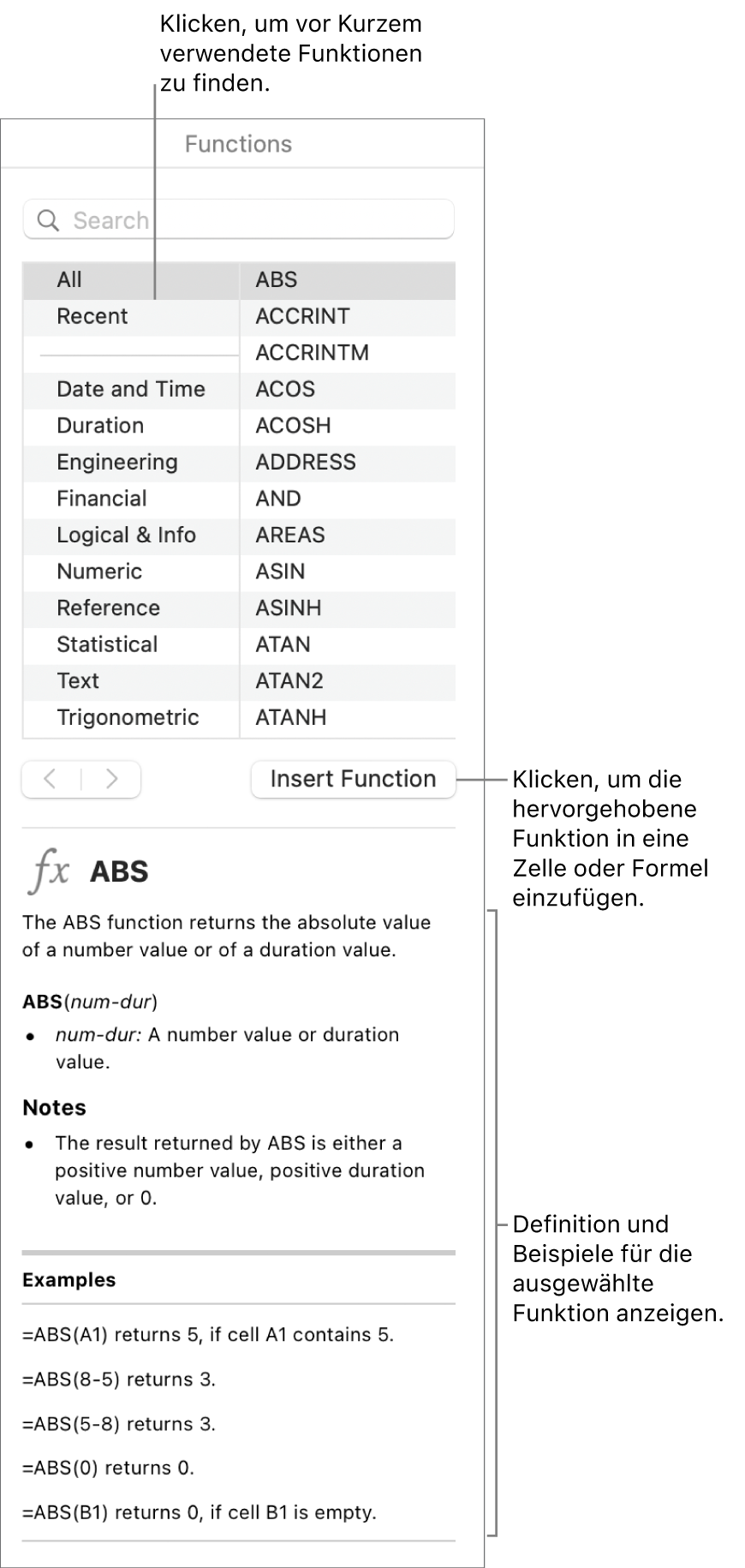Select the ADDRESS function
Viewport: 745px width, 1568px height.
tap(306, 462)
